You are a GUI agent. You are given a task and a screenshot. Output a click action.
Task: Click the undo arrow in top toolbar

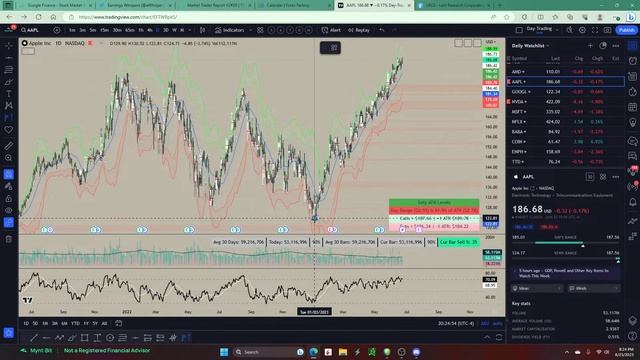point(382,30)
